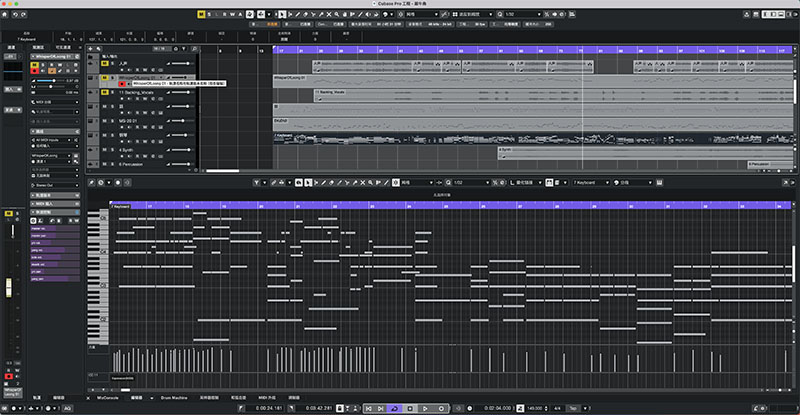This screenshot has height=415, width=800.
Task: Open the 网格 snap type dropdown in top toolbar
Action: click(422, 14)
